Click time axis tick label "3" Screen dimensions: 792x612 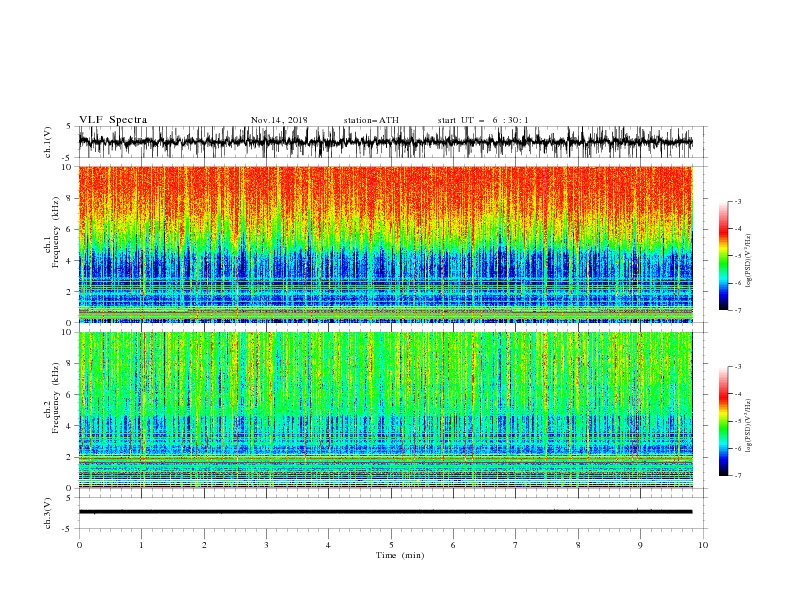coord(266,545)
